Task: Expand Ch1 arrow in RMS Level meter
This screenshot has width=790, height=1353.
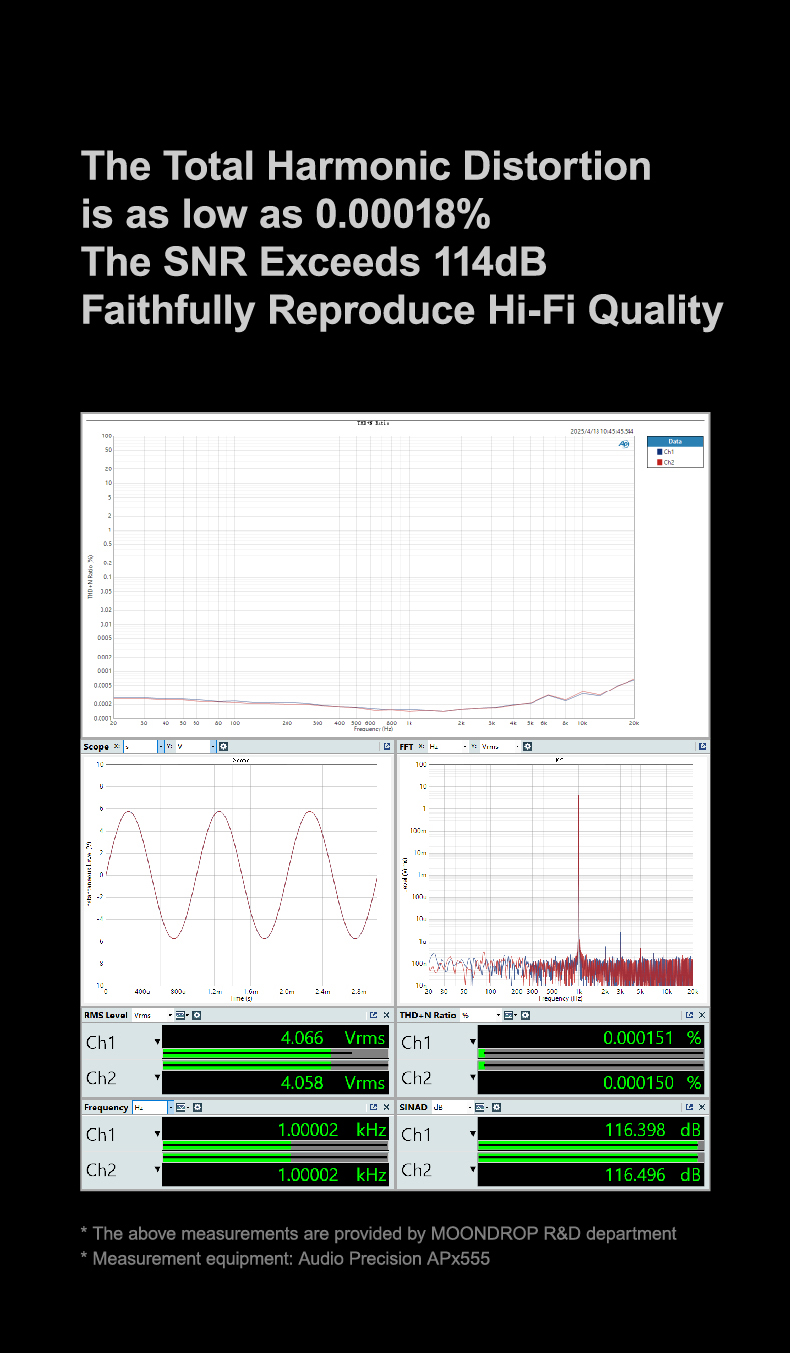Action: point(157,1042)
